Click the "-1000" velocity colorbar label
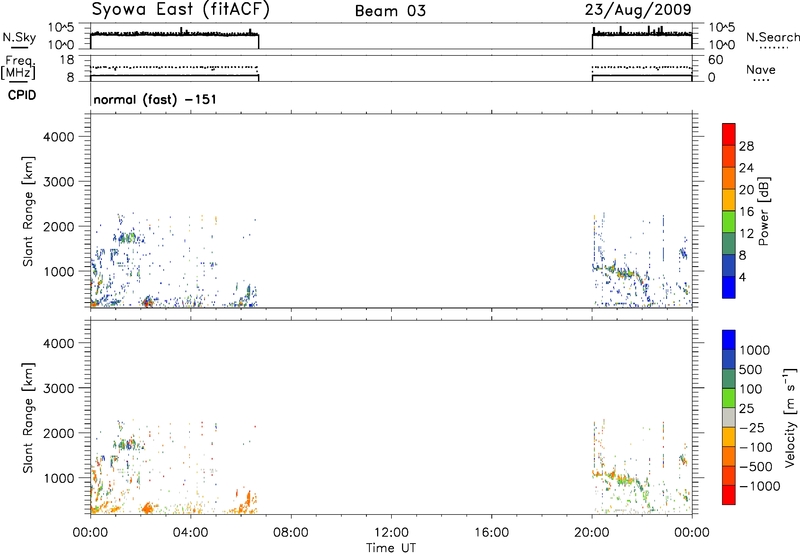Screen dimensions: 800x554 (x=759, y=486)
